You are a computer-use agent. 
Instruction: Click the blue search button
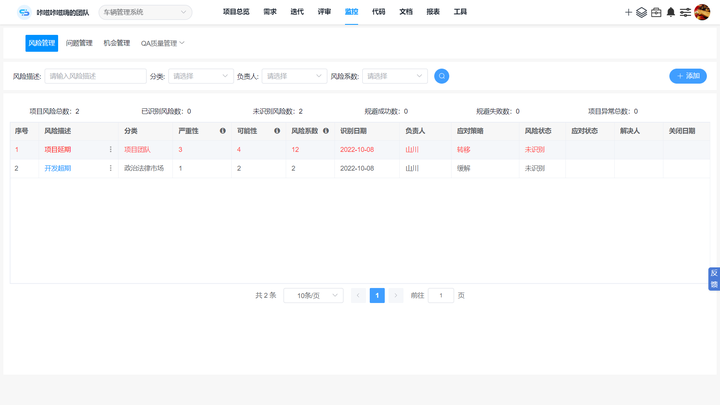coord(442,76)
